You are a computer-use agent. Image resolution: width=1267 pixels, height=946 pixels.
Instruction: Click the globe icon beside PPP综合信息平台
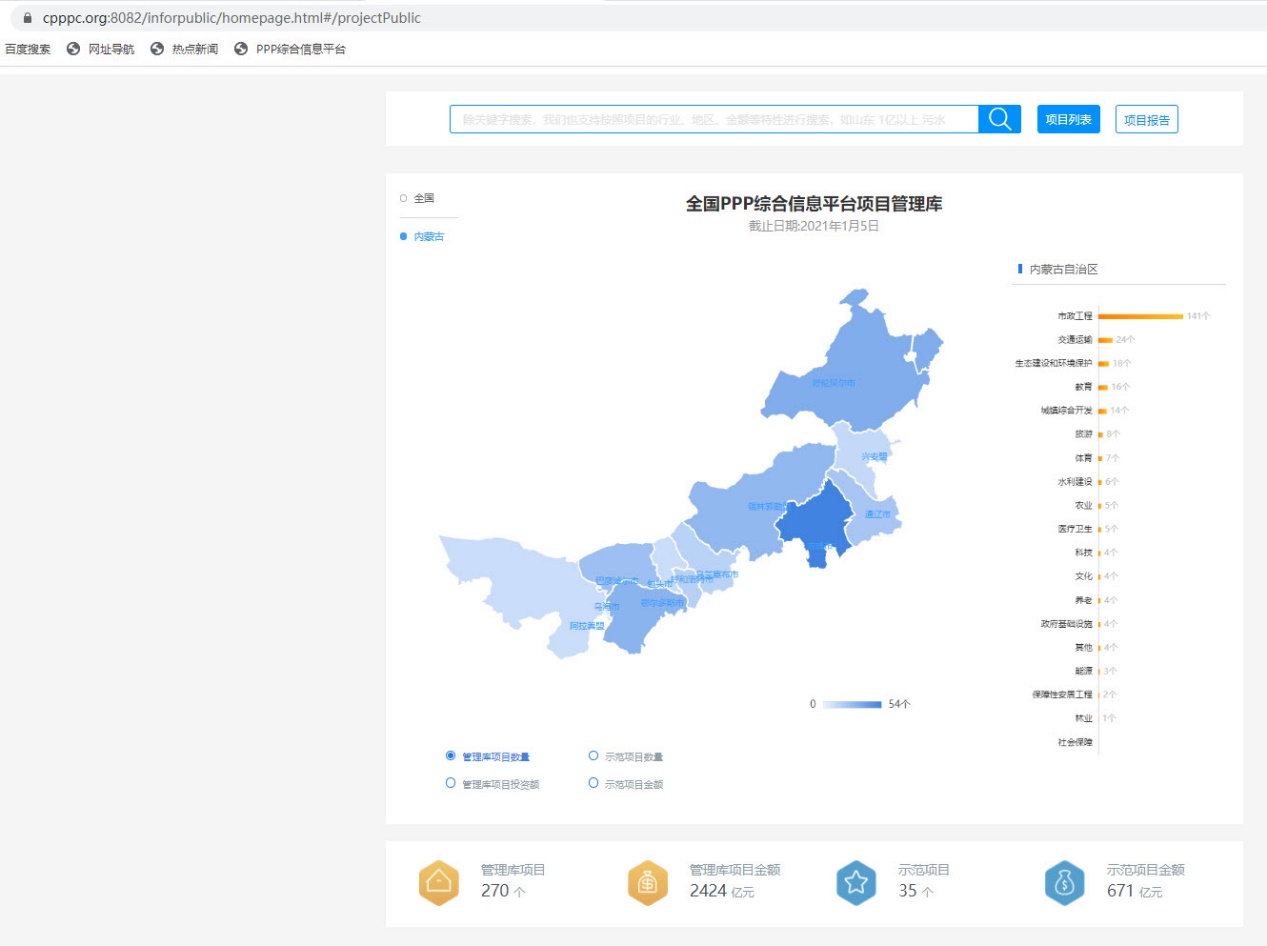pyautogui.click(x=241, y=49)
